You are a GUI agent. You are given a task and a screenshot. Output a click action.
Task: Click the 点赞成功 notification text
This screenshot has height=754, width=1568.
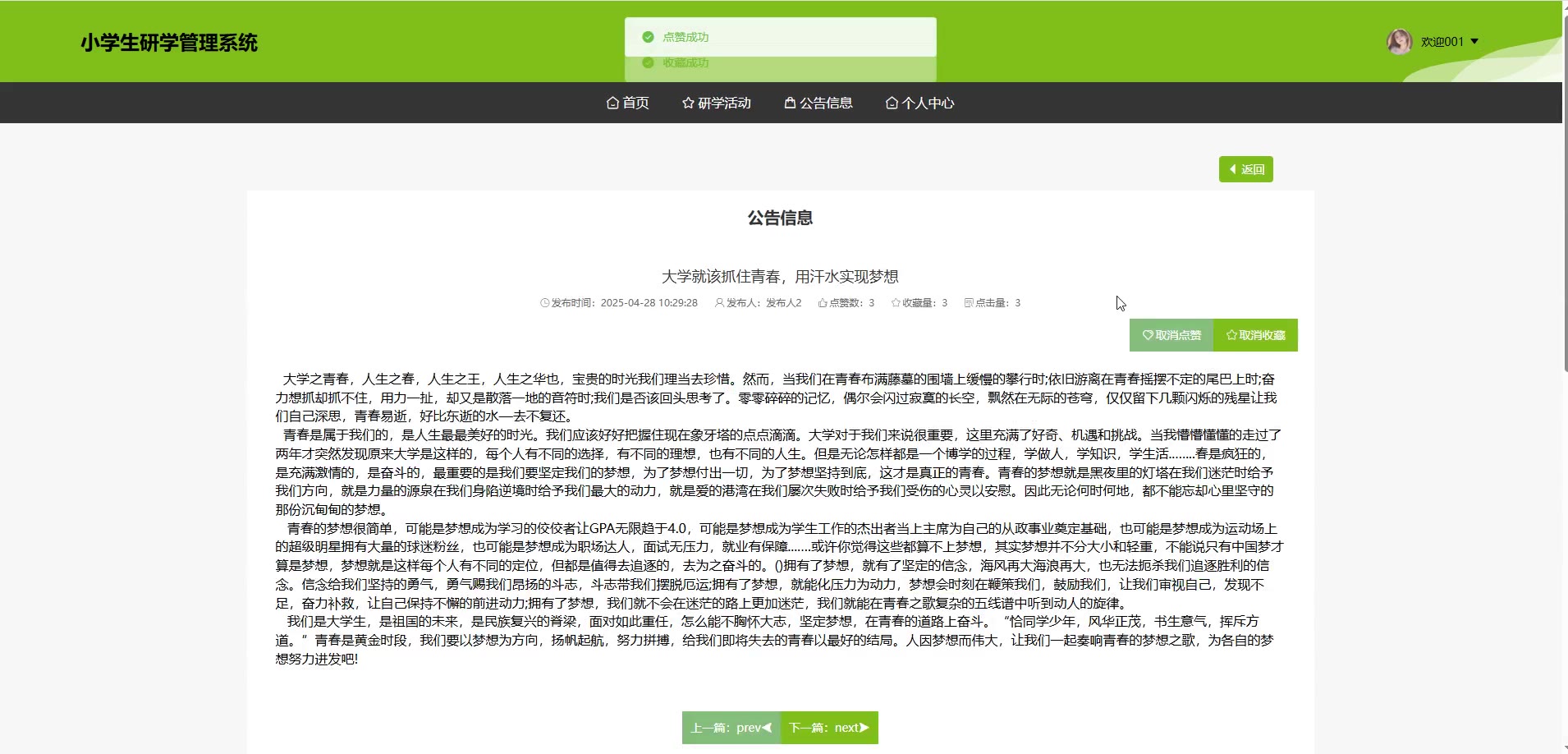(x=685, y=37)
